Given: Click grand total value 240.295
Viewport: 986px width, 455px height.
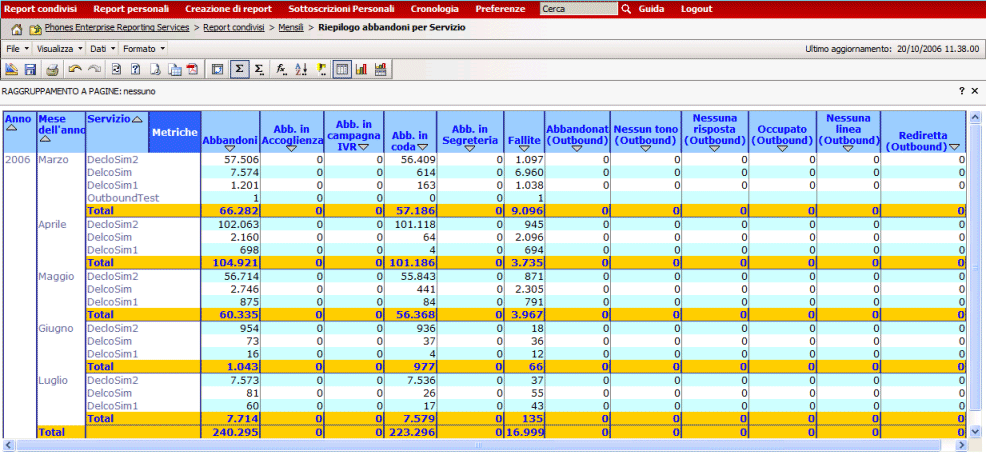Looking at the screenshot, I should tap(237, 432).
